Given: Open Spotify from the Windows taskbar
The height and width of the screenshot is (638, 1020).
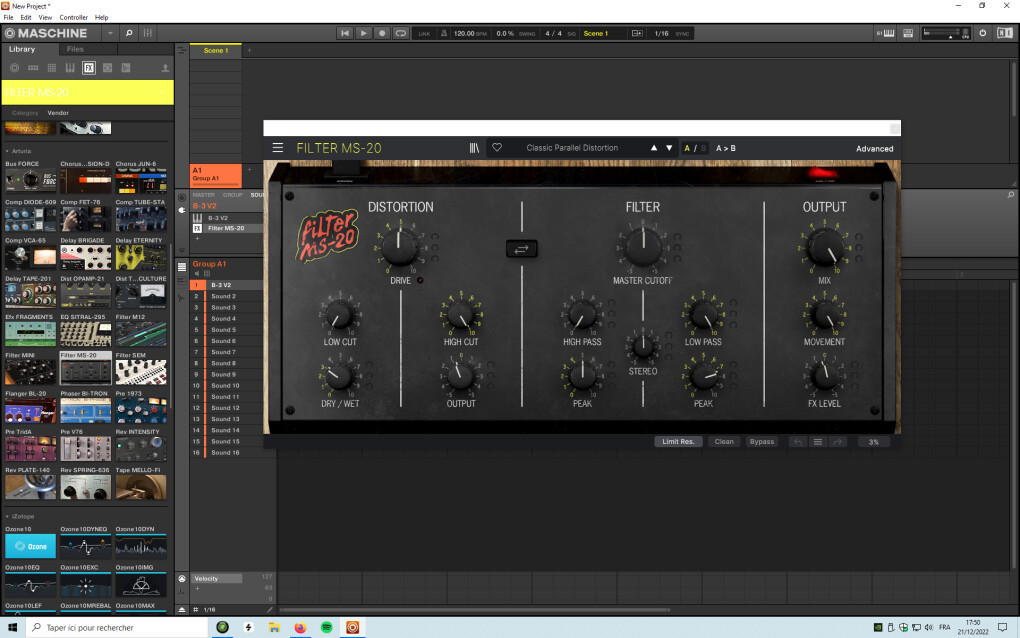Looking at the screenshot, I should [x=327, y=628].
